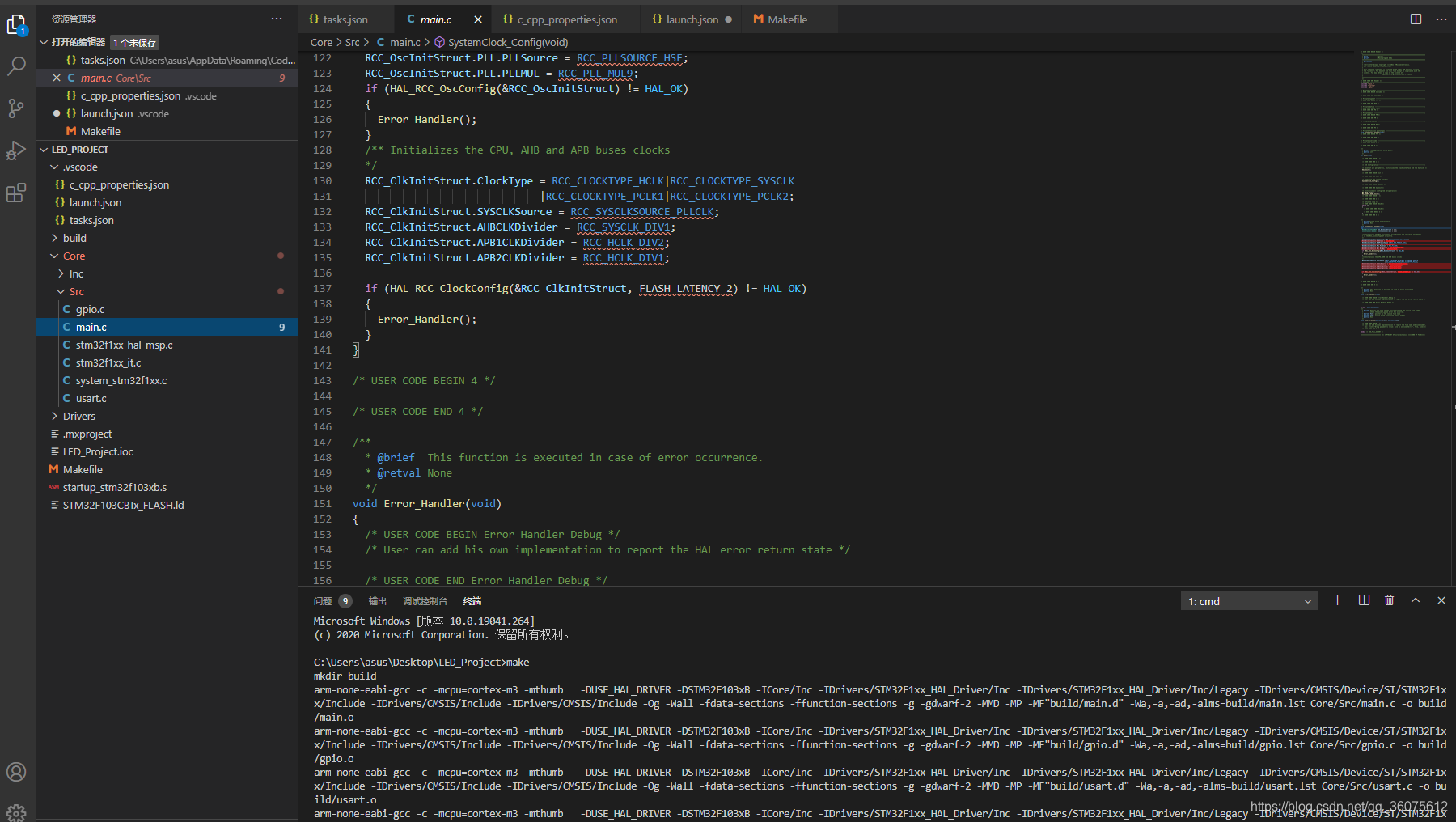Split the terminal panel
1456x822 pixels.
pos(1364,600)
